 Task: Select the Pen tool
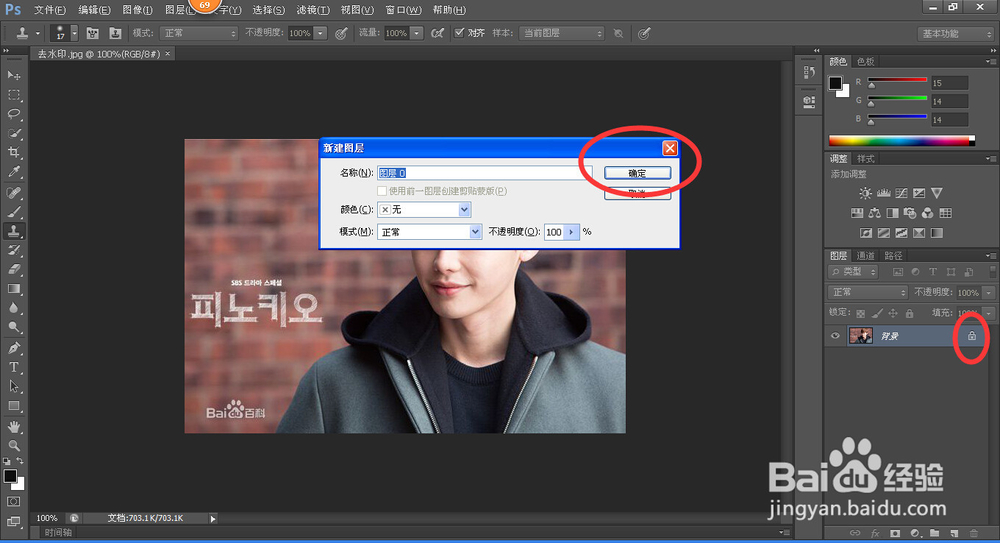click(x=13, y=348)
